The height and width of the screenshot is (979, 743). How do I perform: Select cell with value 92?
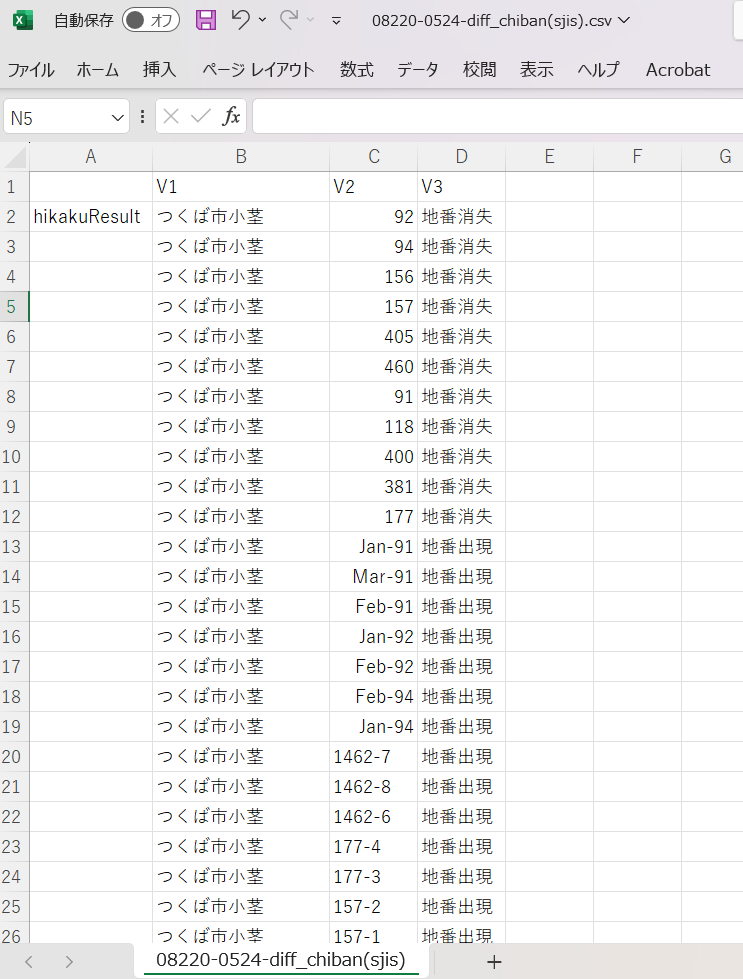373,217
